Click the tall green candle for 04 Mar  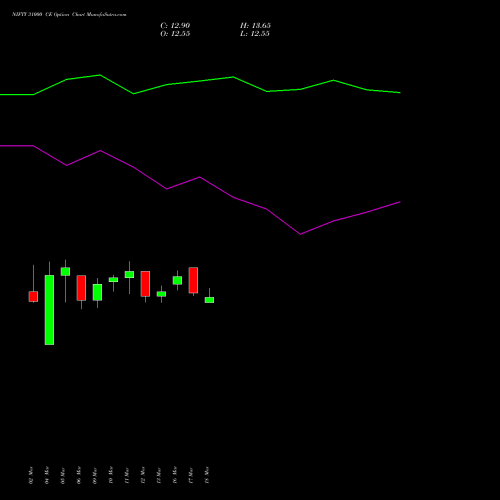pos(49,310)
